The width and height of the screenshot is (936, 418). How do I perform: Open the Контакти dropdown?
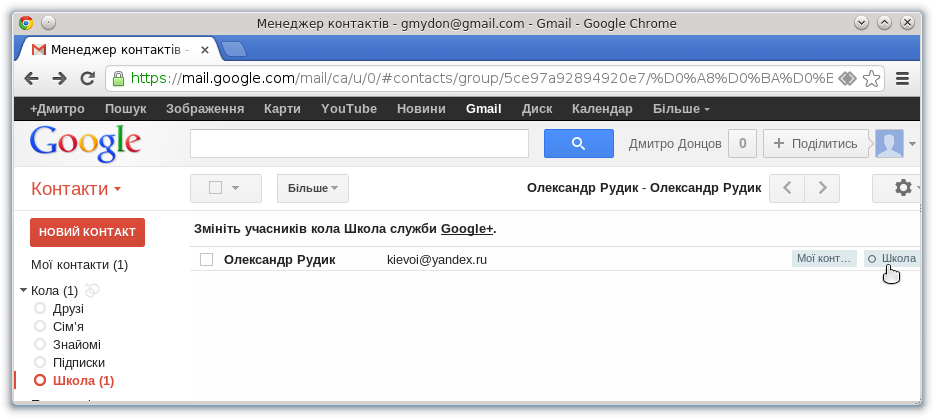76,189
